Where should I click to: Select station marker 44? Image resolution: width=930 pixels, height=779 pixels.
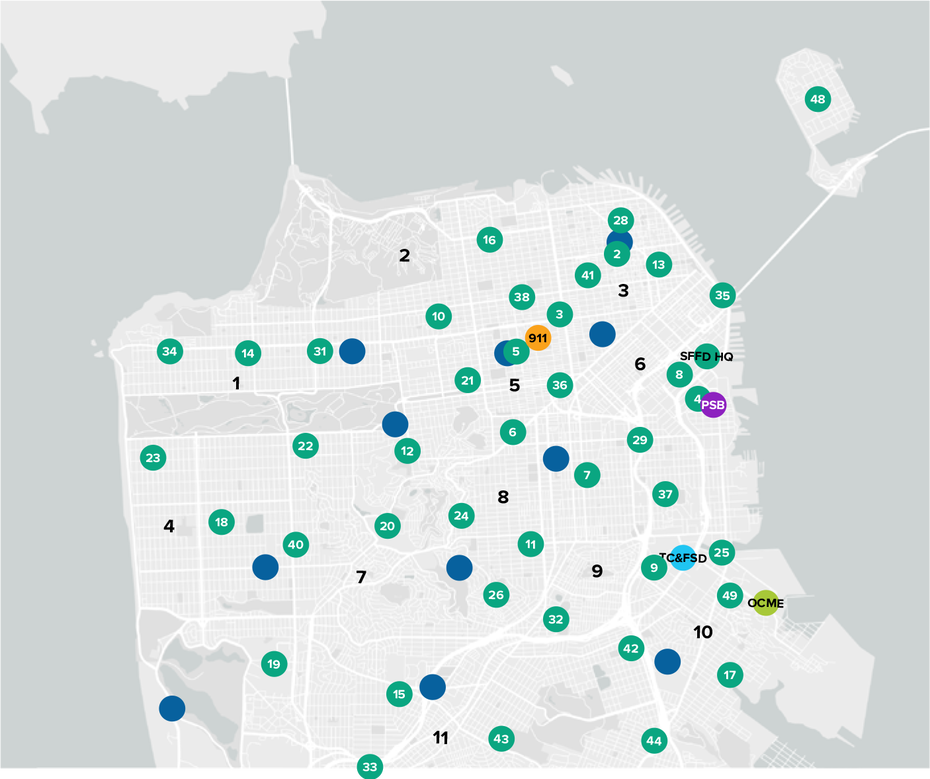tap(654, 740)
